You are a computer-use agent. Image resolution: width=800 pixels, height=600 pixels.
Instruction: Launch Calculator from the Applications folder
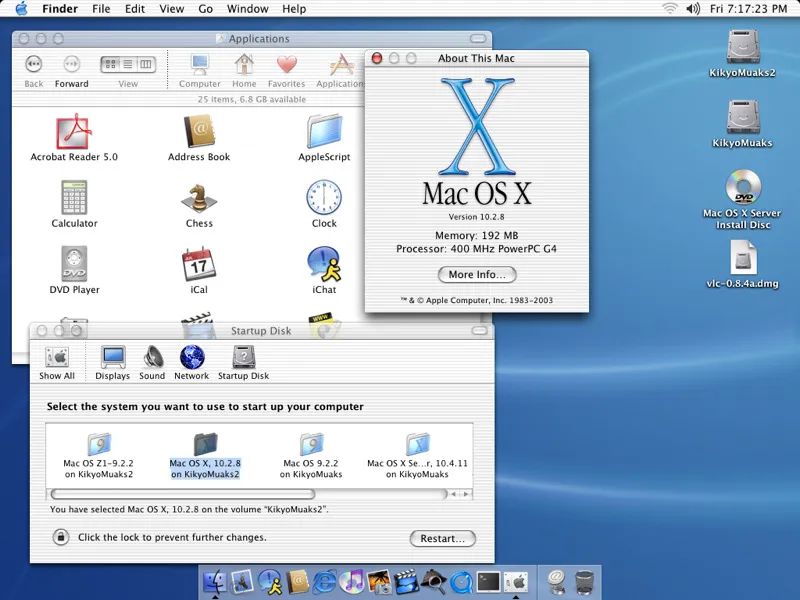point(74,197)
